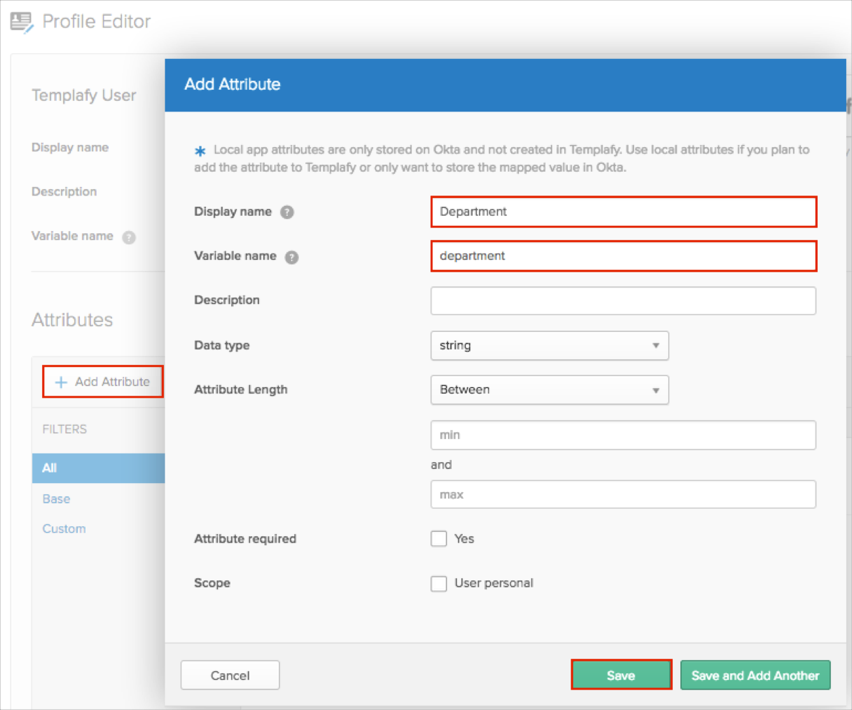Click help icon beside Variable name in dialog

pyautogui.click(x=292, y=257)
